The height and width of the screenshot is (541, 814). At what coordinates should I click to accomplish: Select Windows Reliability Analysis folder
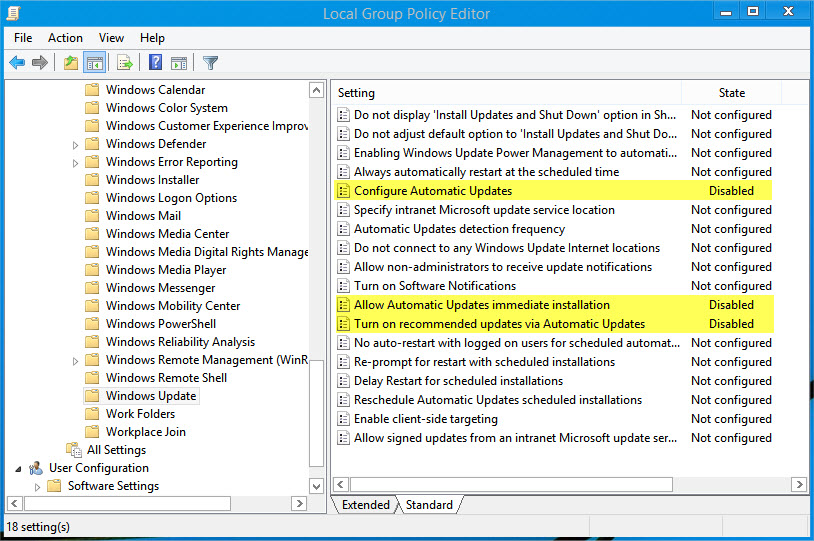click(x=180, y=342)
